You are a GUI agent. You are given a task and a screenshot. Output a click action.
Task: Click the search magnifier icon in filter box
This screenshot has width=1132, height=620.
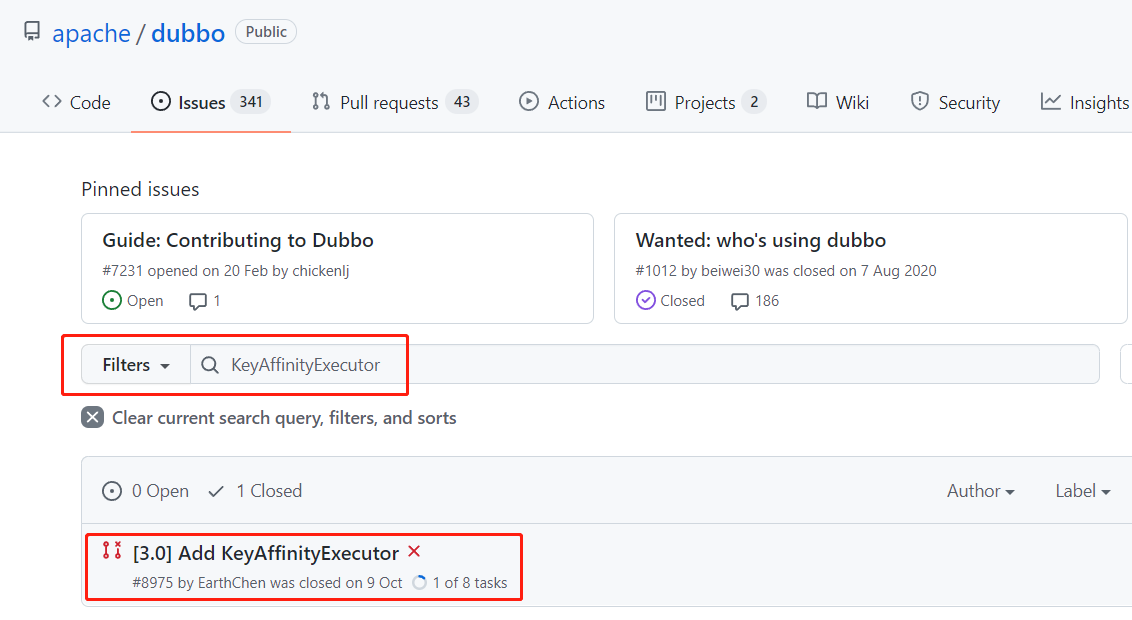point(209,365)
